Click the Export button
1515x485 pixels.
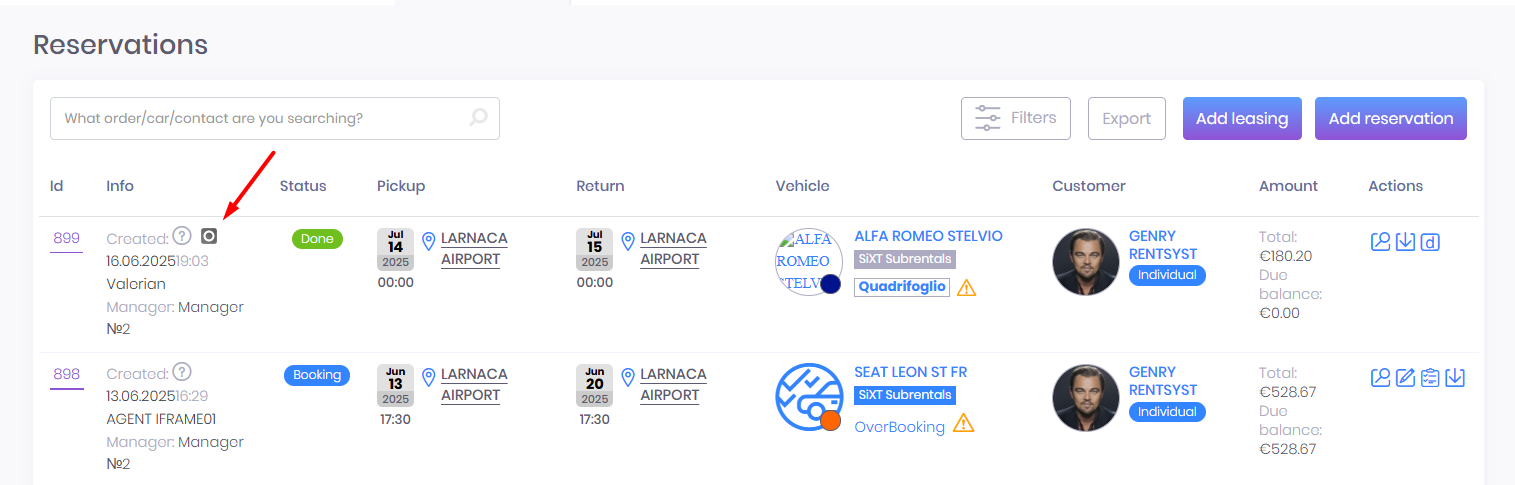pos(1126,118)
